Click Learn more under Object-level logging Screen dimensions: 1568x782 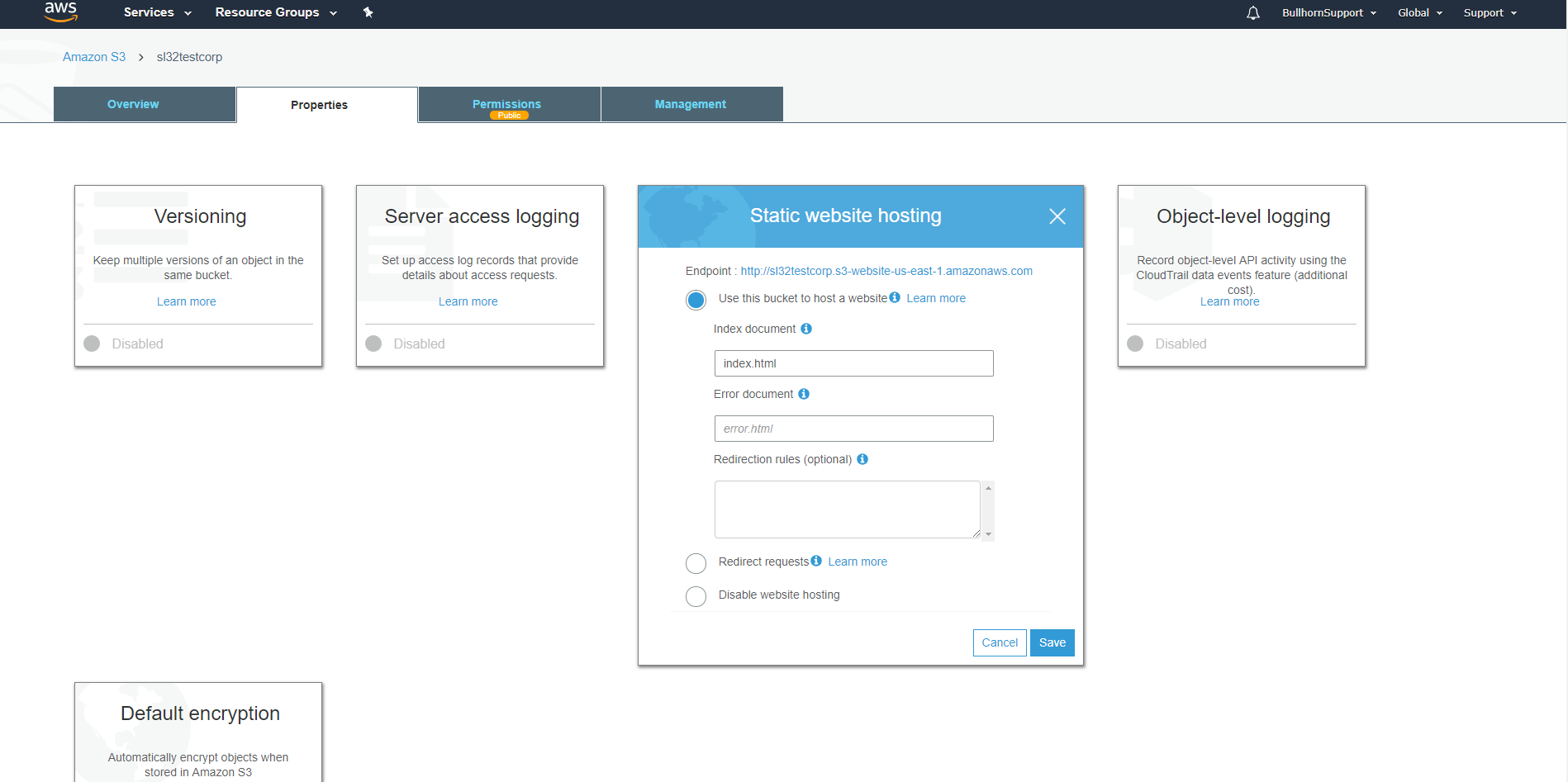(x=1230, y=301)
